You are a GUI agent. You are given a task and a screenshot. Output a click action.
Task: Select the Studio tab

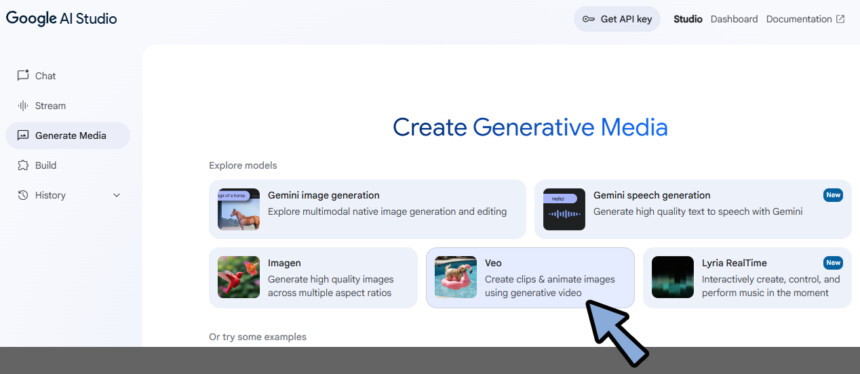[x=688, y=19]
